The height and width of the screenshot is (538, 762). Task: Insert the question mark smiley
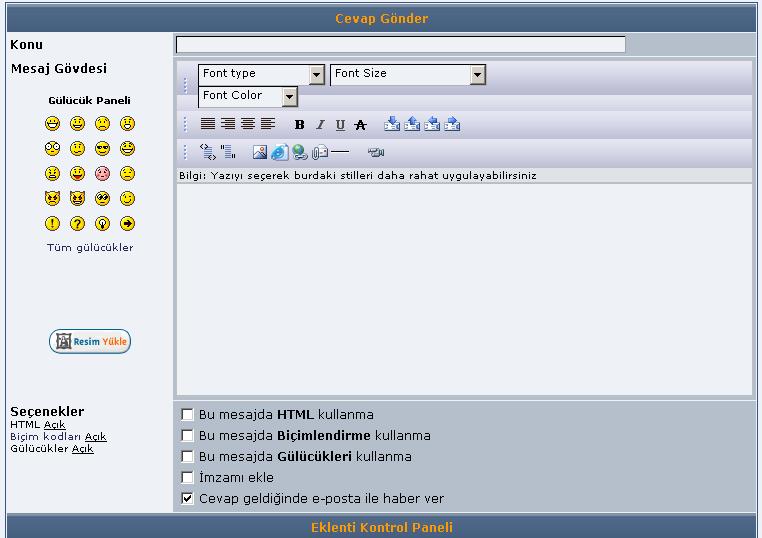(x=77, y=224)
